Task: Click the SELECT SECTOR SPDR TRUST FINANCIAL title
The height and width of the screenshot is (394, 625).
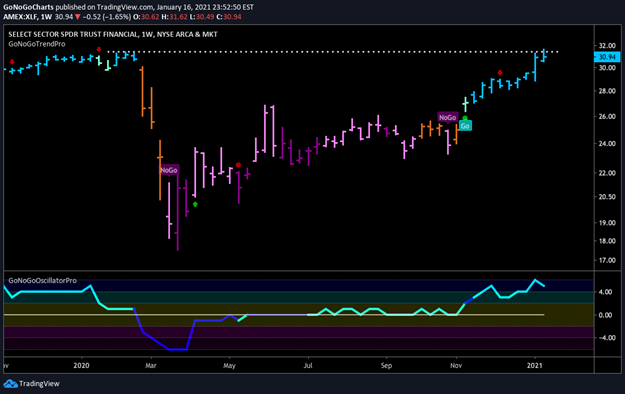Action: 113,34
